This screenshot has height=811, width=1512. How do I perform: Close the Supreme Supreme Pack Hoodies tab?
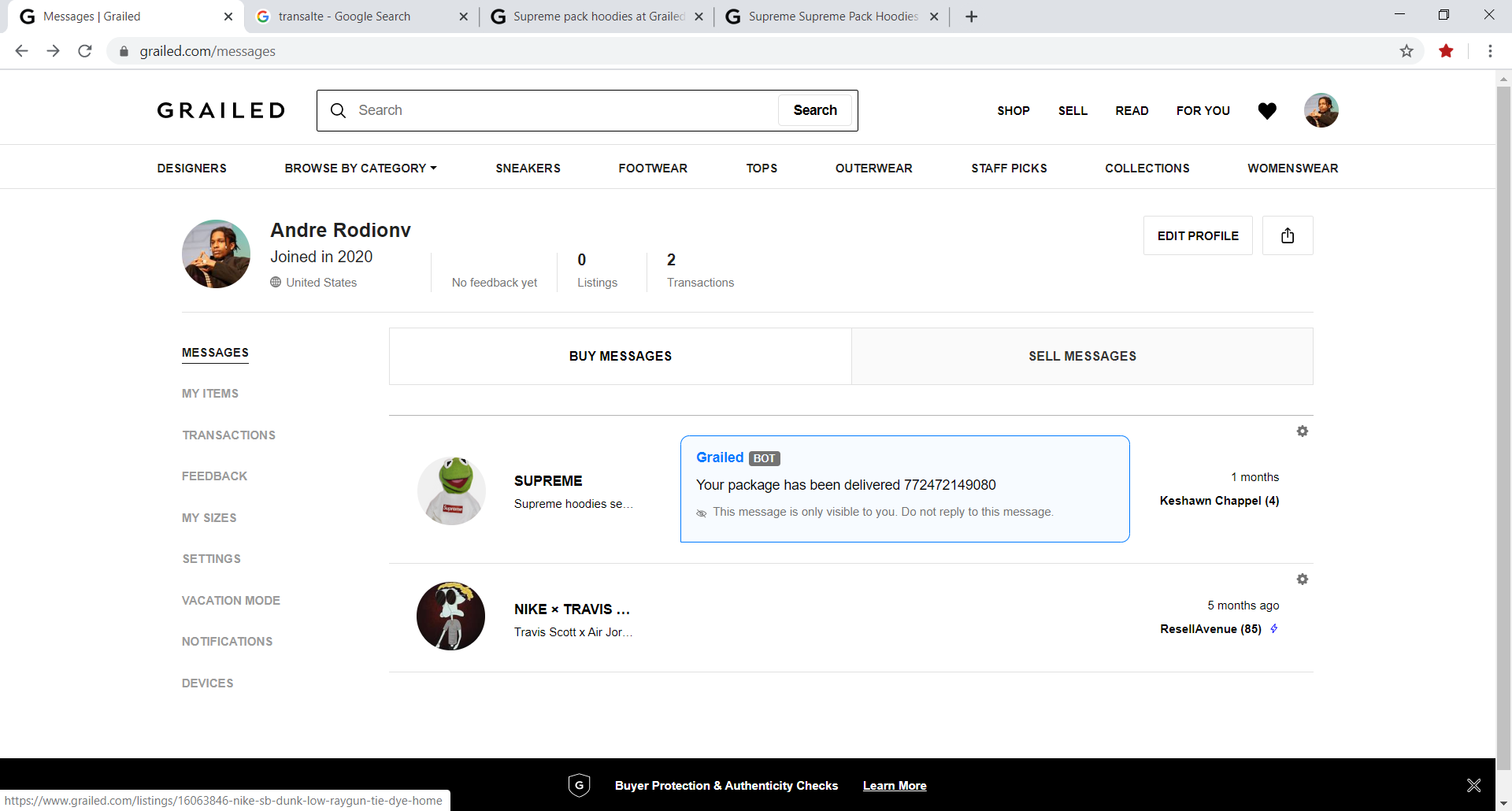[934, 17]
